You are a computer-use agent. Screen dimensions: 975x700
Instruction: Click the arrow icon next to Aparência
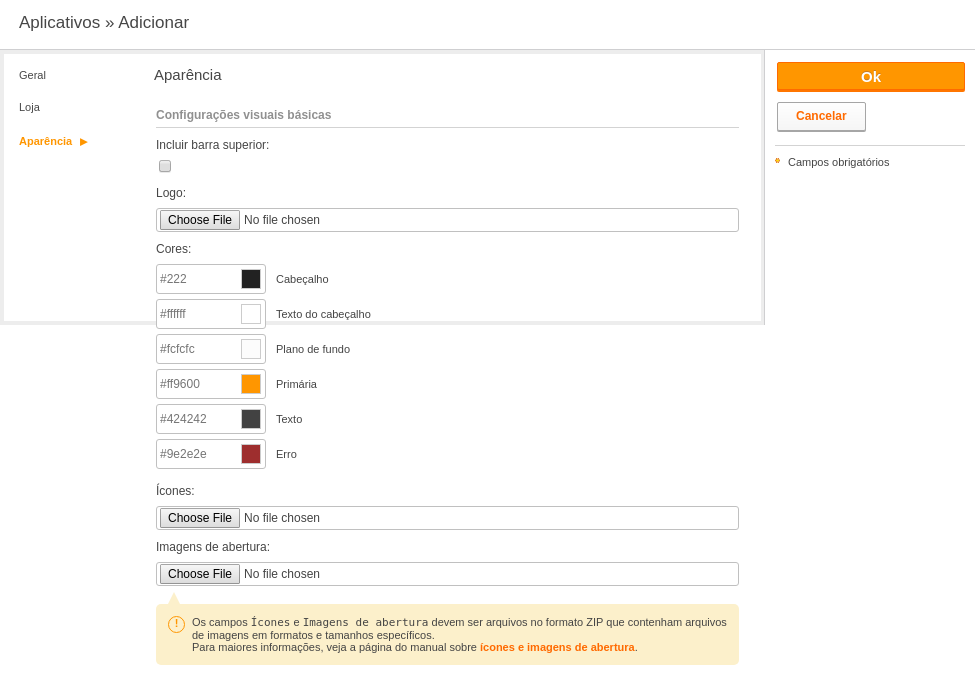[84, 142]
